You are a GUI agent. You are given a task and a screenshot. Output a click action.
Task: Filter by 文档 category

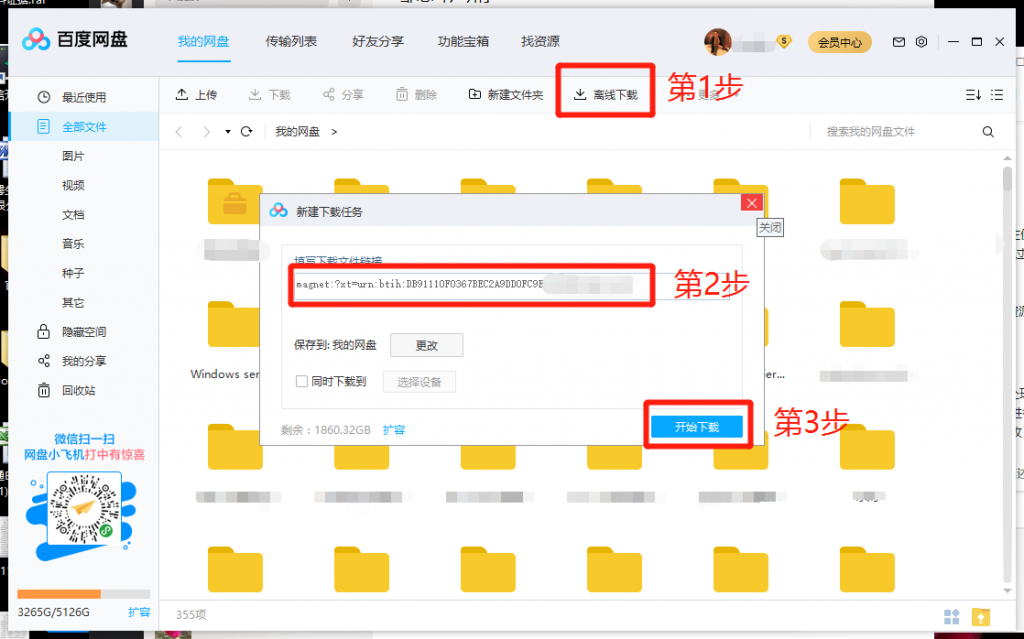pos(73,215)
